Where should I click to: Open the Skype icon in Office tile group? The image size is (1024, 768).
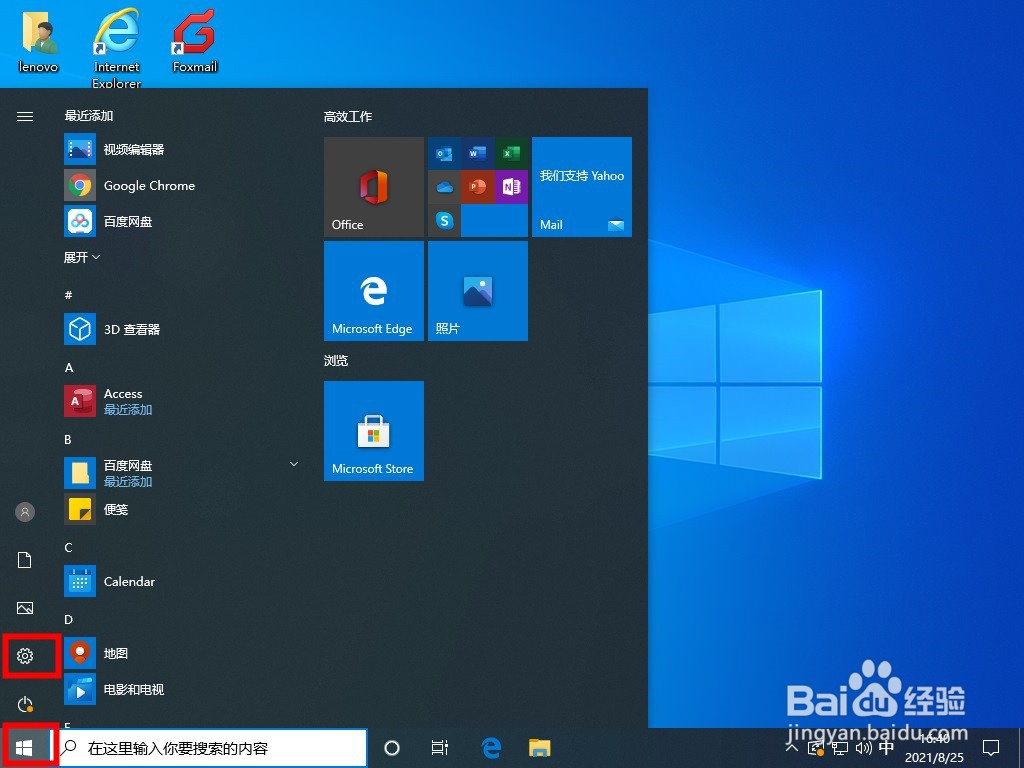click(444, 221)
